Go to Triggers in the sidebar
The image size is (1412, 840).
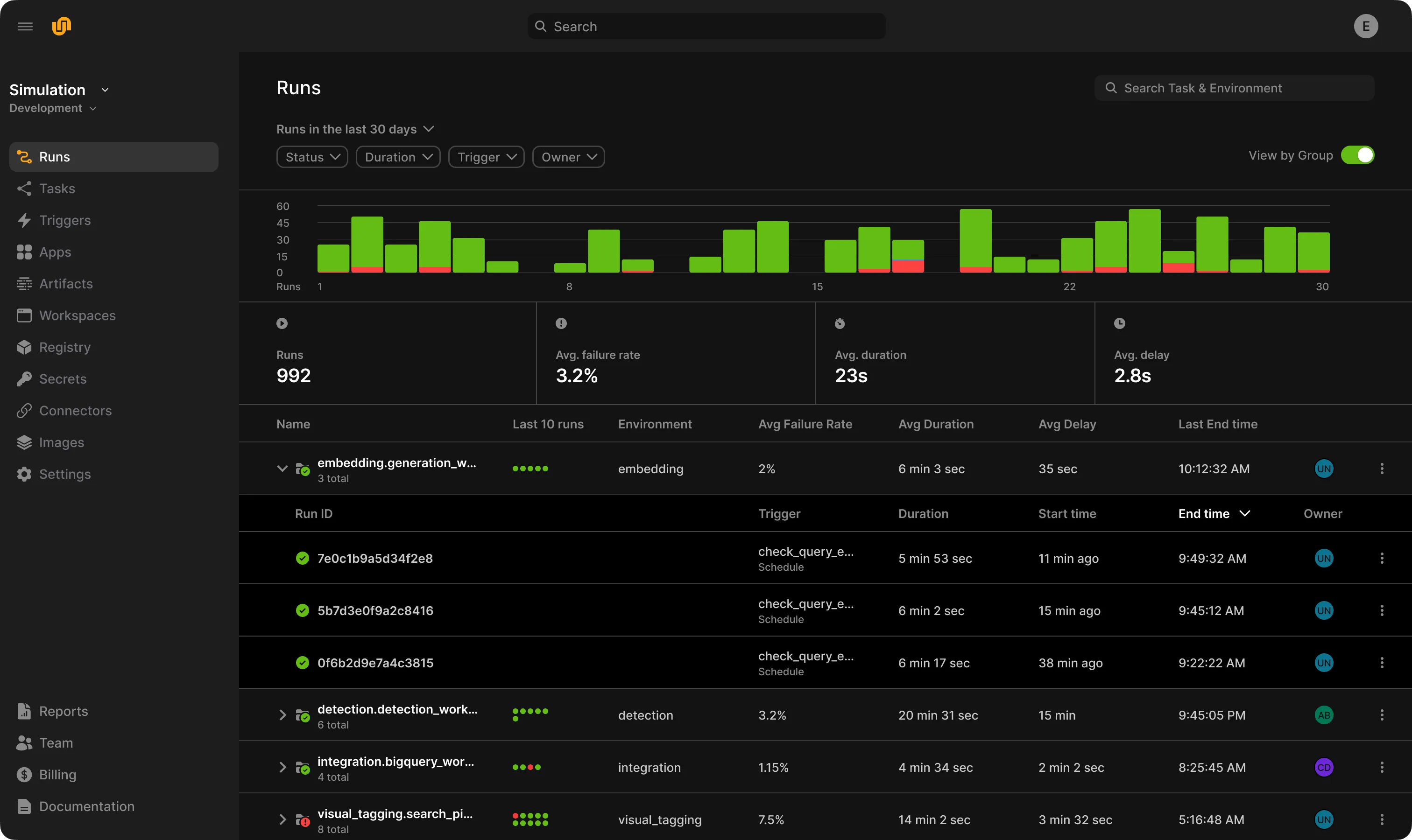pos(64,221)
